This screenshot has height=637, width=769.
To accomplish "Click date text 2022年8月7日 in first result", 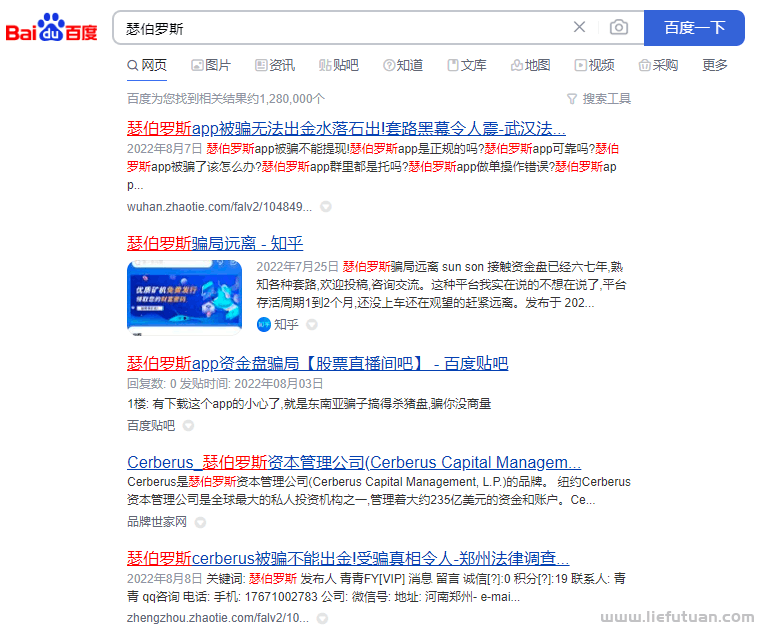I will pyautogui.click(x=164, y=149).
